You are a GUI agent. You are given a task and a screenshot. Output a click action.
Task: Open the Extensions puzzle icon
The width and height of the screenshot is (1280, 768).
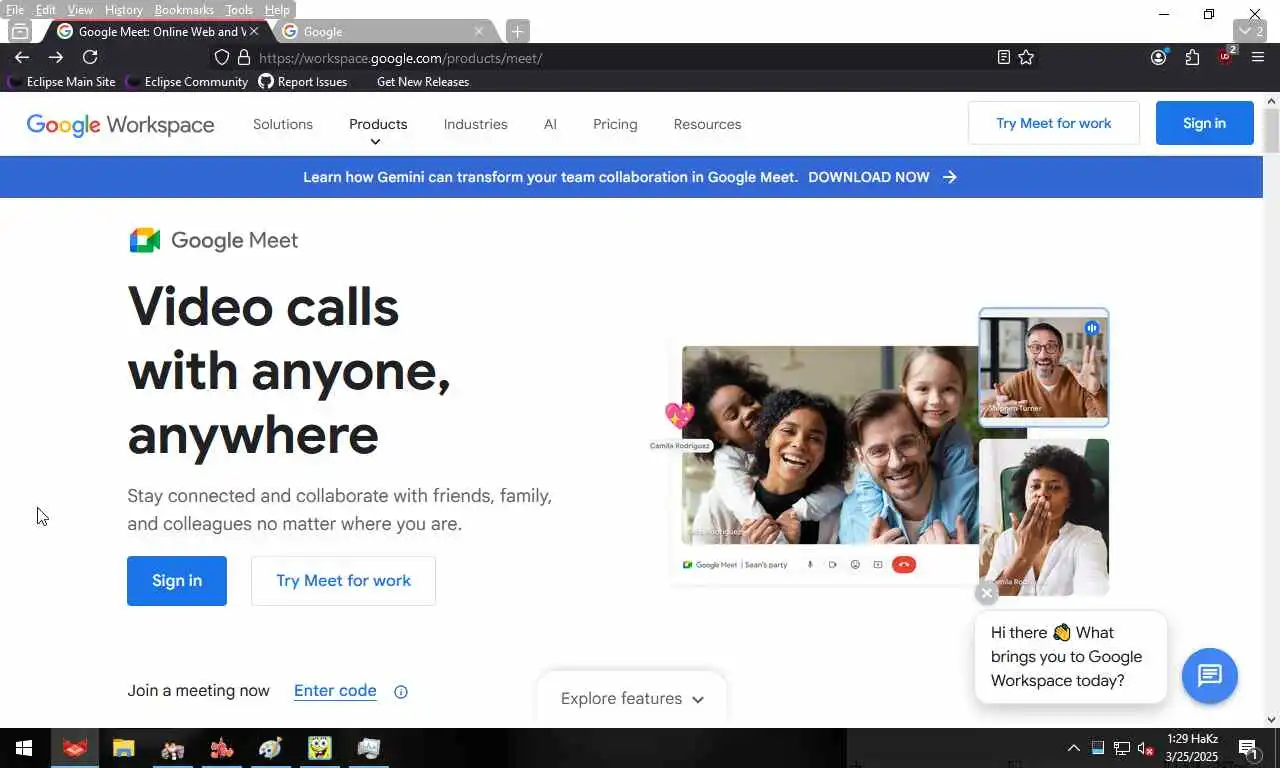(x=1192, y=58)
